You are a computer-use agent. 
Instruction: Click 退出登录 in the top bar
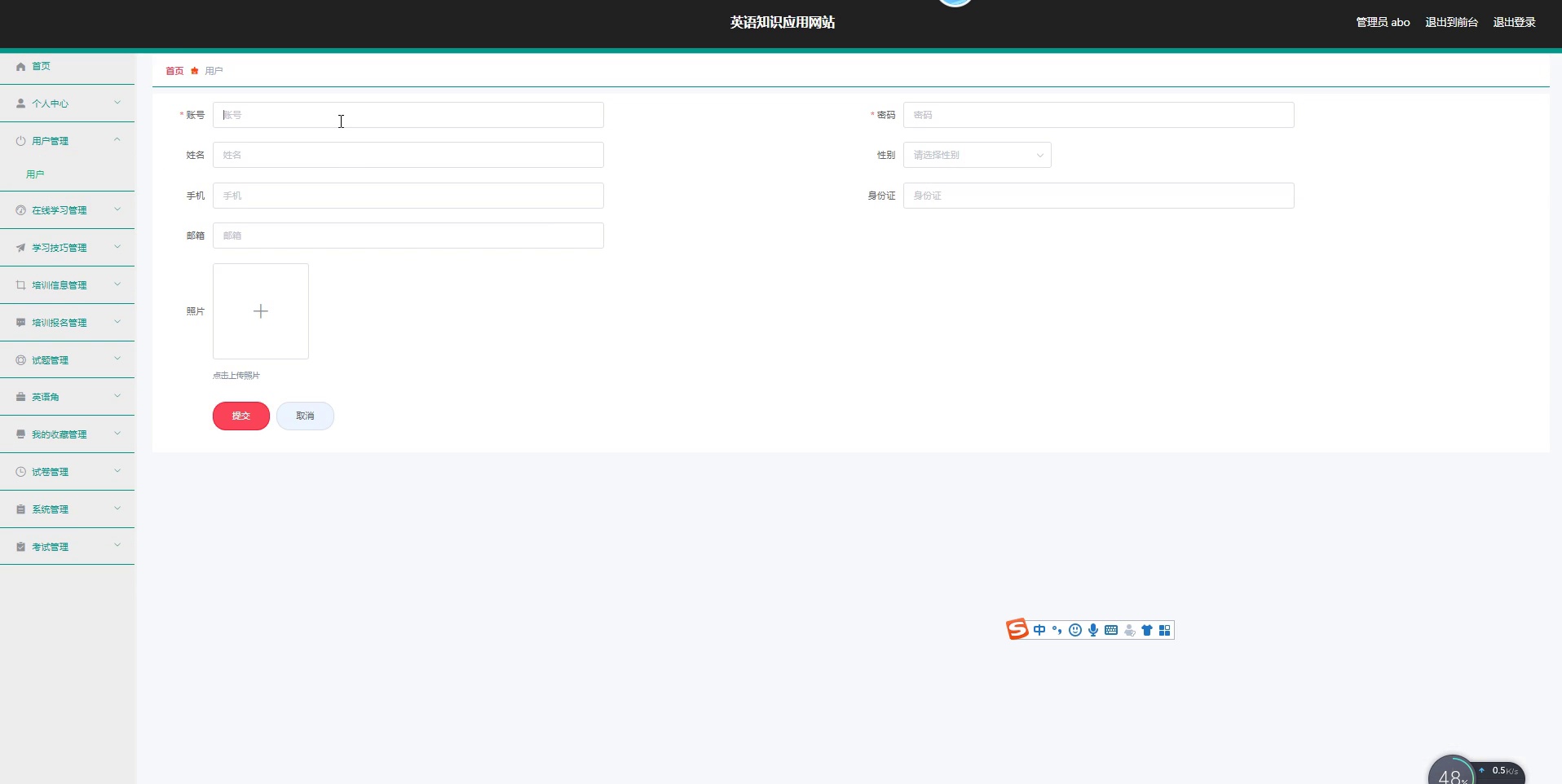coord(1514,22)
